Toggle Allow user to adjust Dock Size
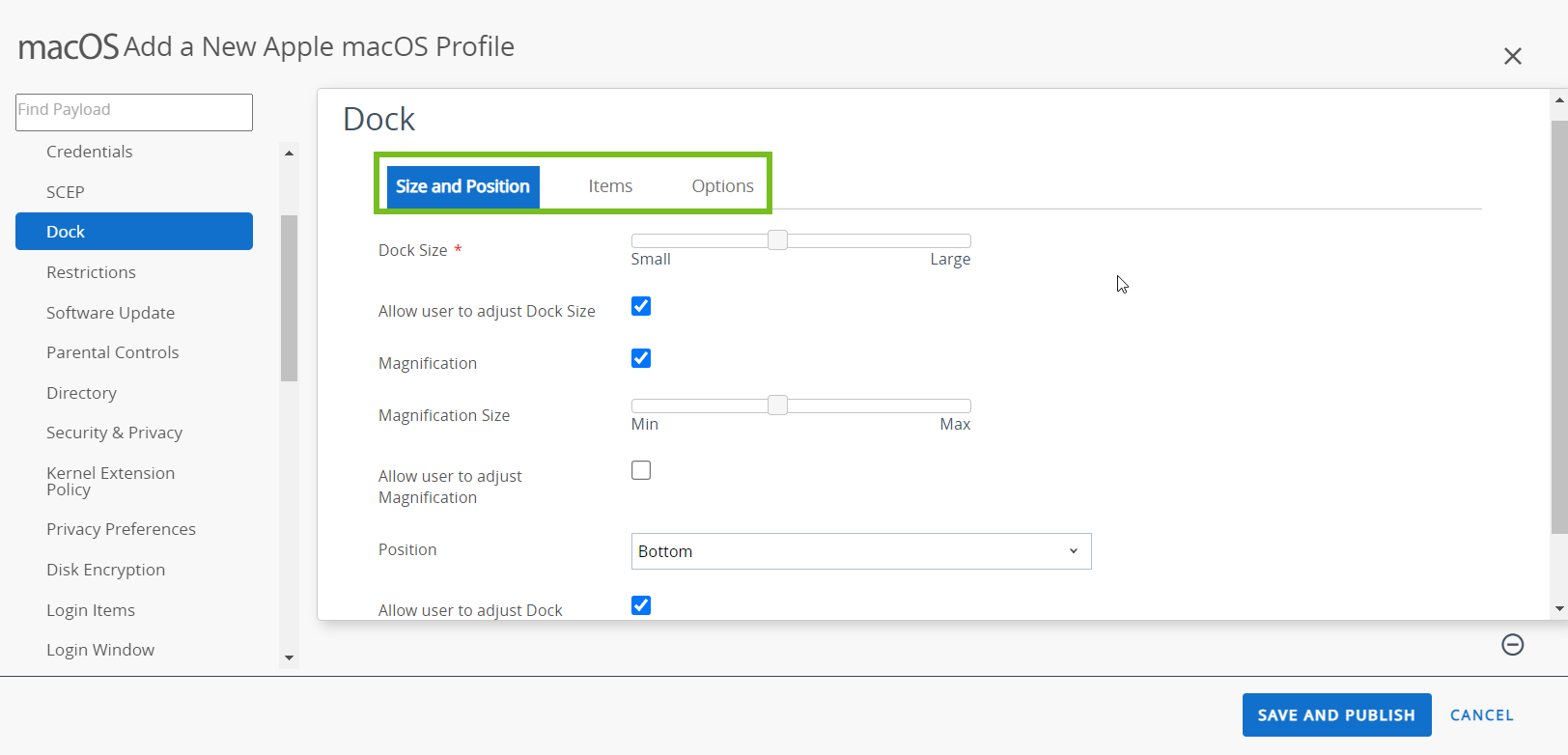Image resolution: width=1568 pixels, height=755 pixels. pos(641,306)
